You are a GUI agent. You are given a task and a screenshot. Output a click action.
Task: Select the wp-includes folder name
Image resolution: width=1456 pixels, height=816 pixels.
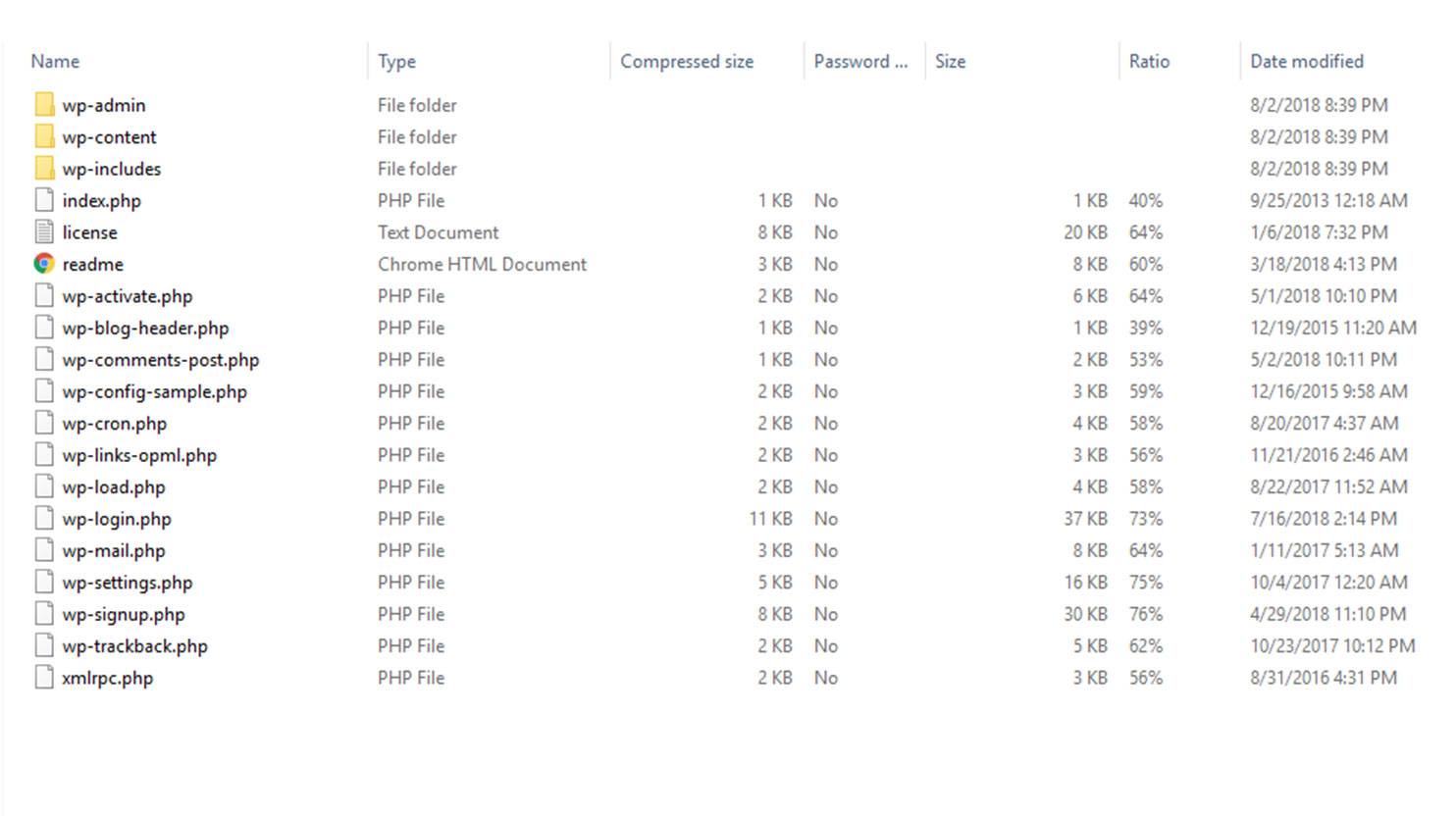pos(112,169)
